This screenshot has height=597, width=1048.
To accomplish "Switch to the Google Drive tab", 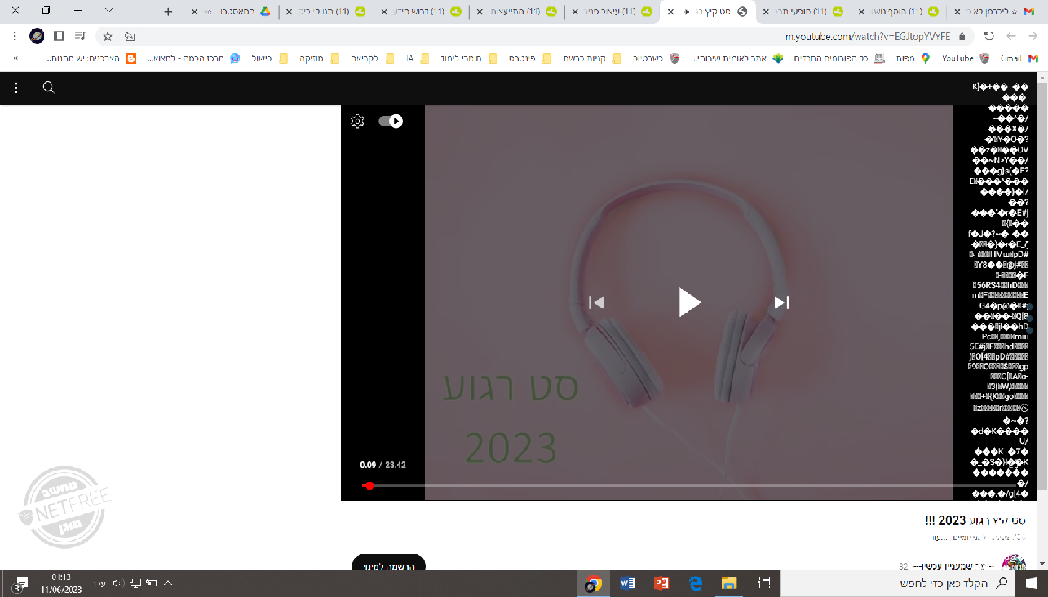I will pos(231,11).
